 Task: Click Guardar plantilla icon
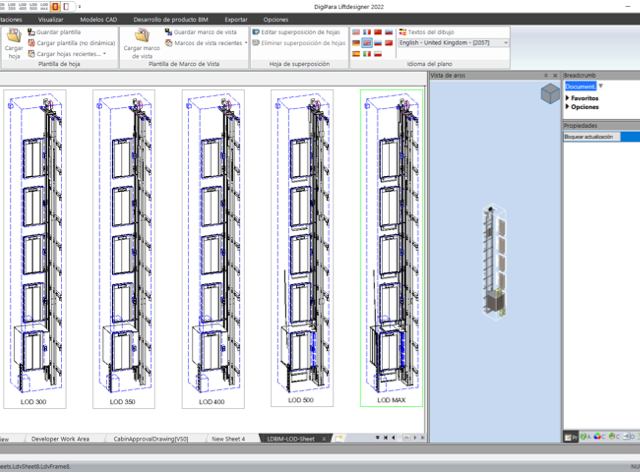(x=31, y=32)
